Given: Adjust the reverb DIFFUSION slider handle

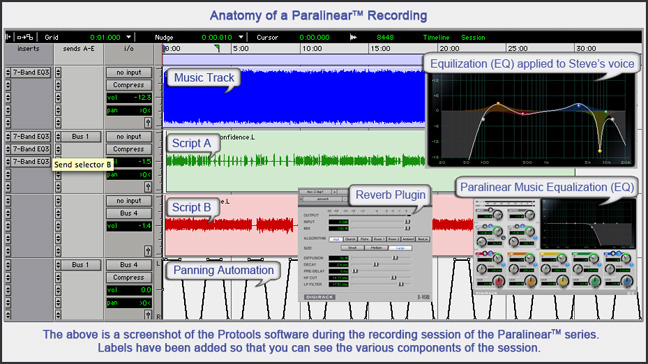Looking at the screenshot, I should tap(395, 258).
